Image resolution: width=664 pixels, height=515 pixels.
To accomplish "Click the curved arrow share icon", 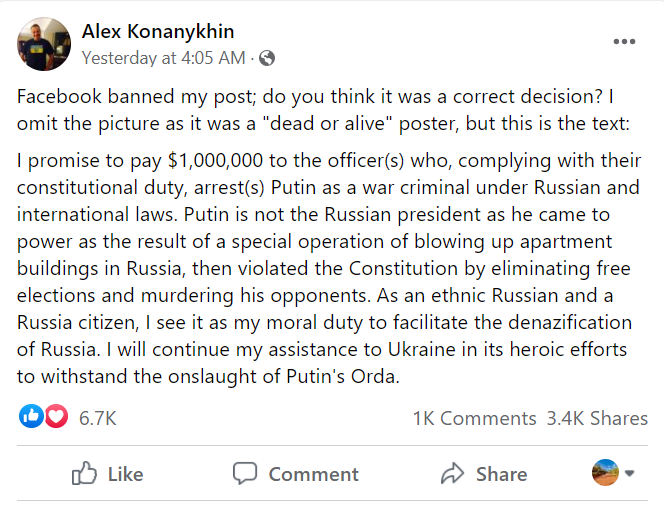I will pos(453,473).
